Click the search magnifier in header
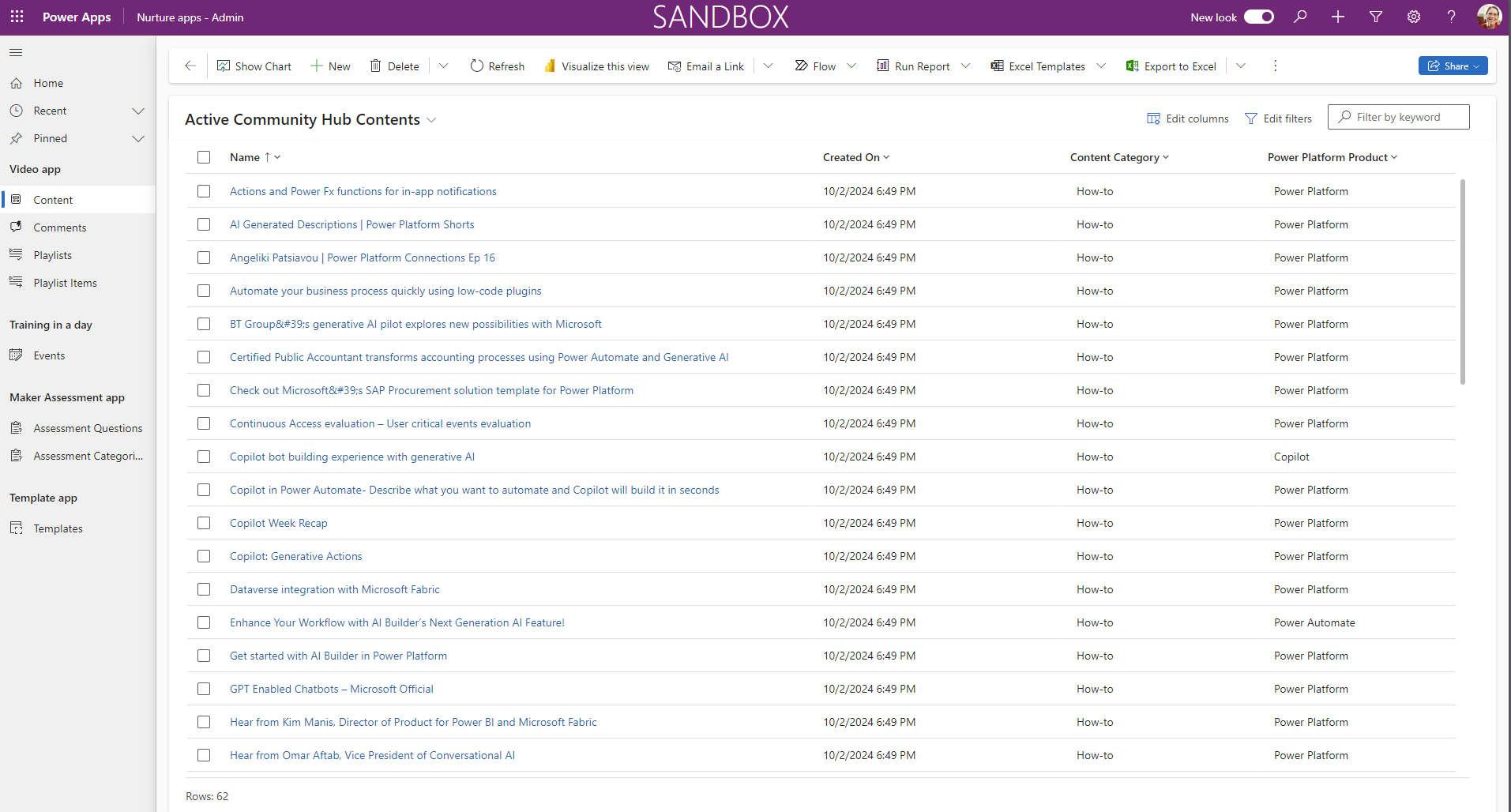Viewport: 1511px width, 812px height. tap(1300, 17)
